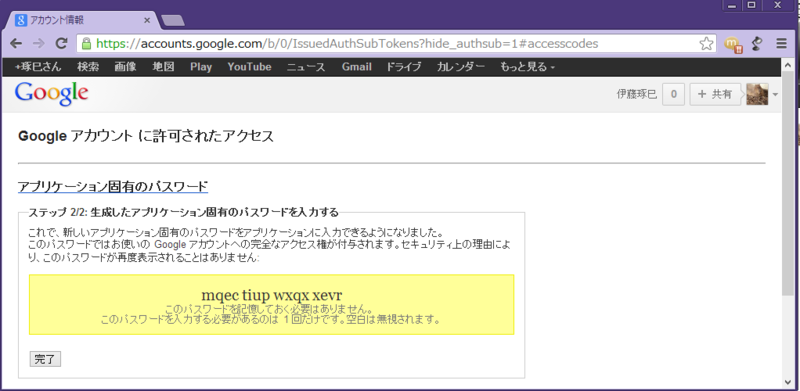Open 検索 in the Google bar
The width and height of the screenshot is (800, 391).
[88, 67]
